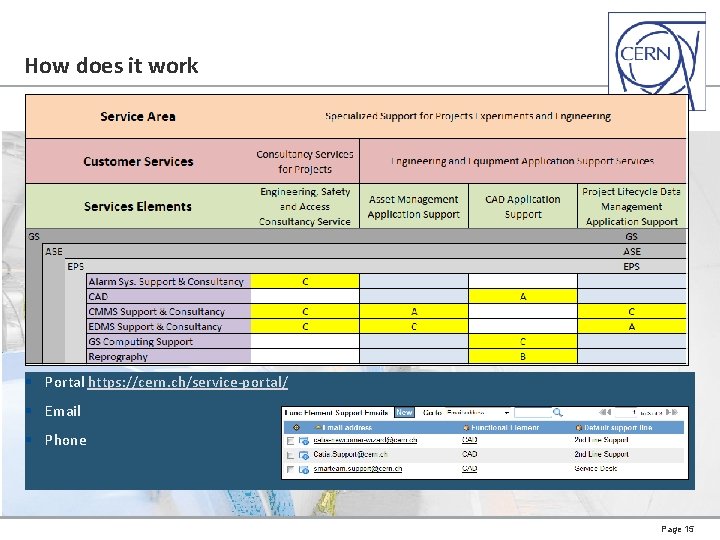The height and width of the screenshot is (540, 720).
Task: Click the left ASE tree label
Action: pos(54,252)
